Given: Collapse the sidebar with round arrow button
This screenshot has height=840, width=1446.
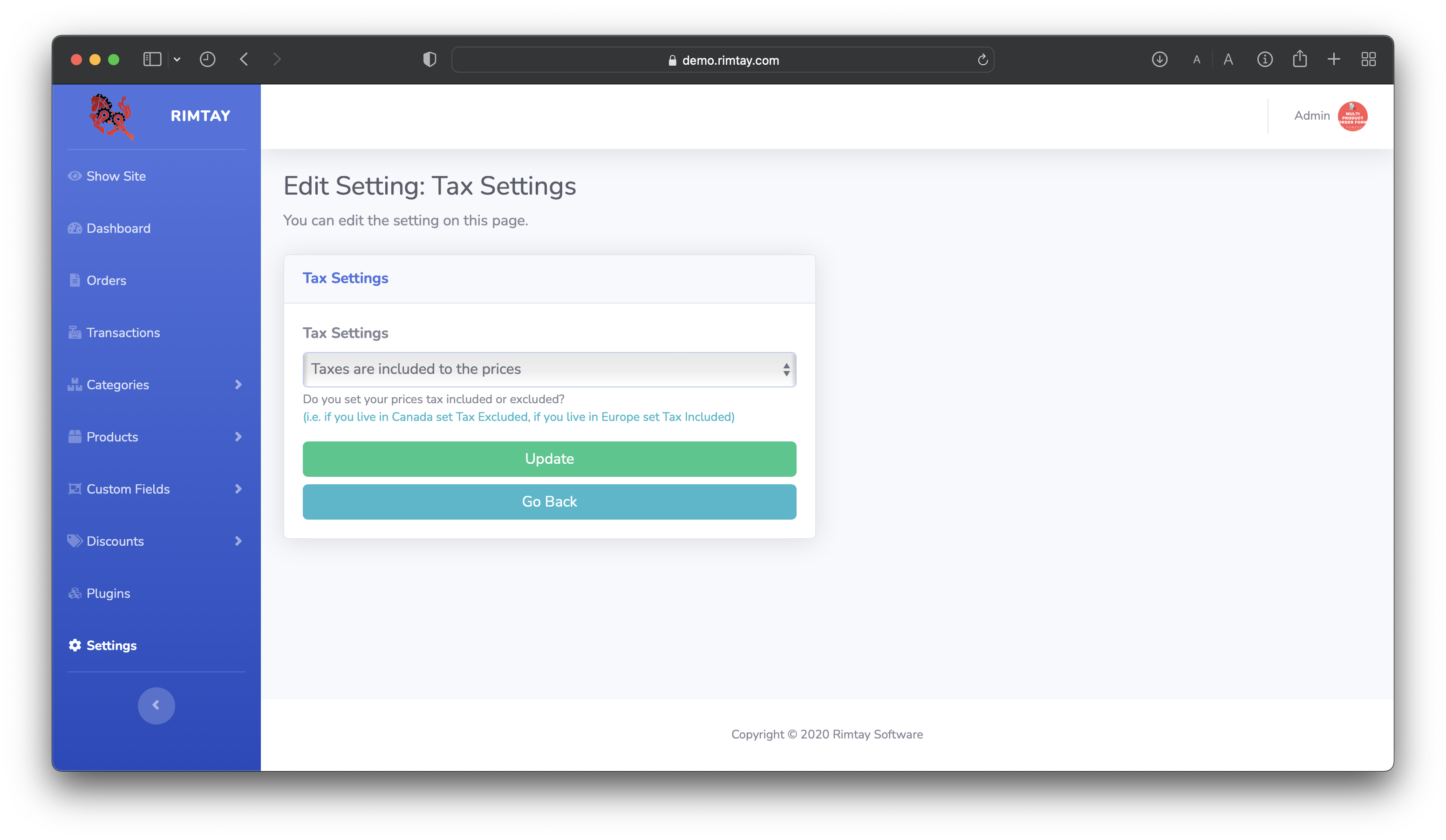Looking at the screenshot, I should pos(156,705).
